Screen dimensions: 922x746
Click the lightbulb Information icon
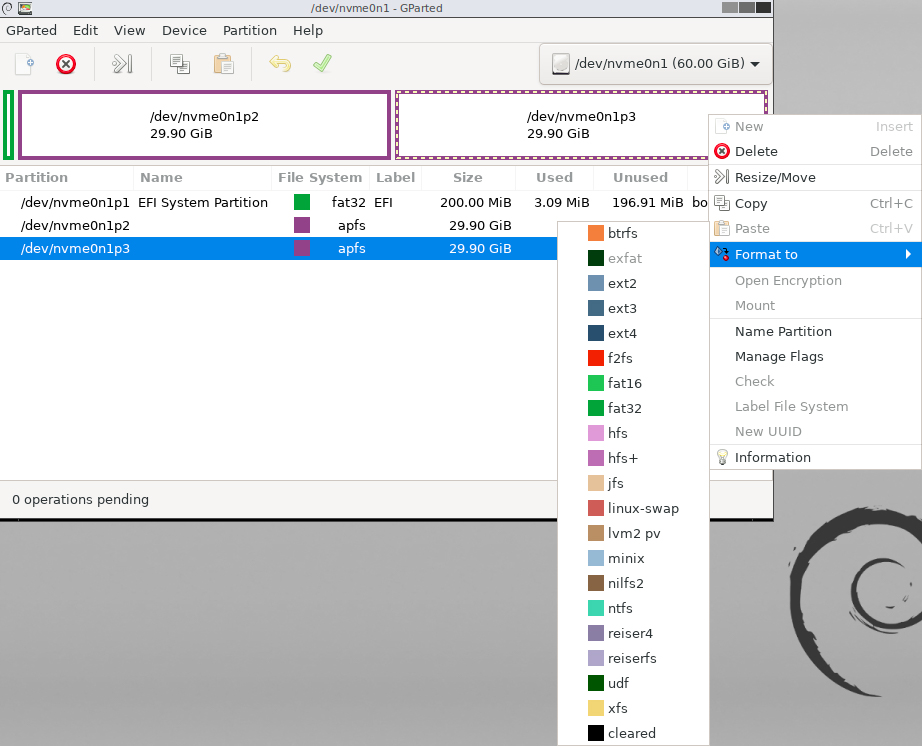click(x=722, y=457)
